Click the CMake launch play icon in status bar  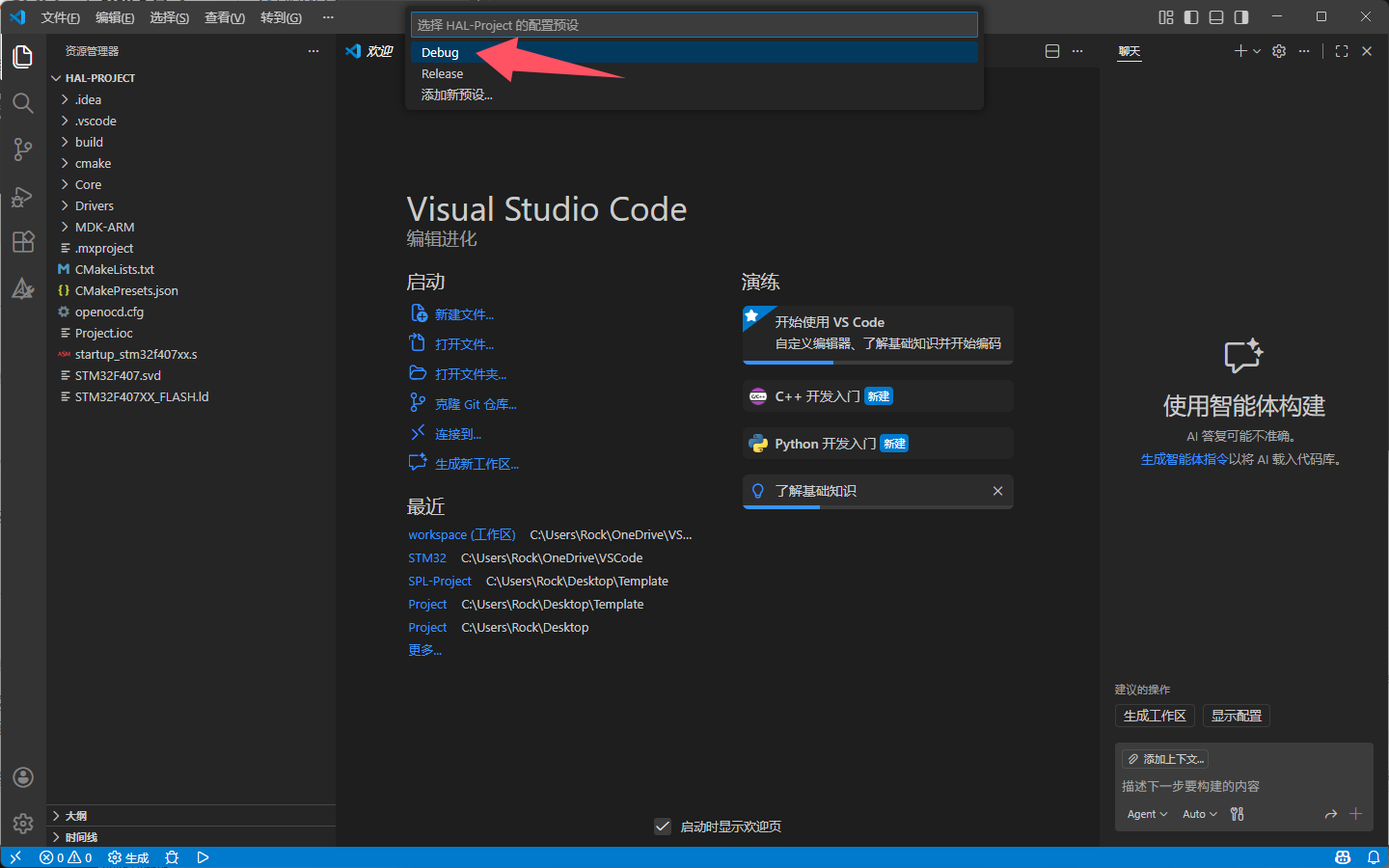[203, 857]
